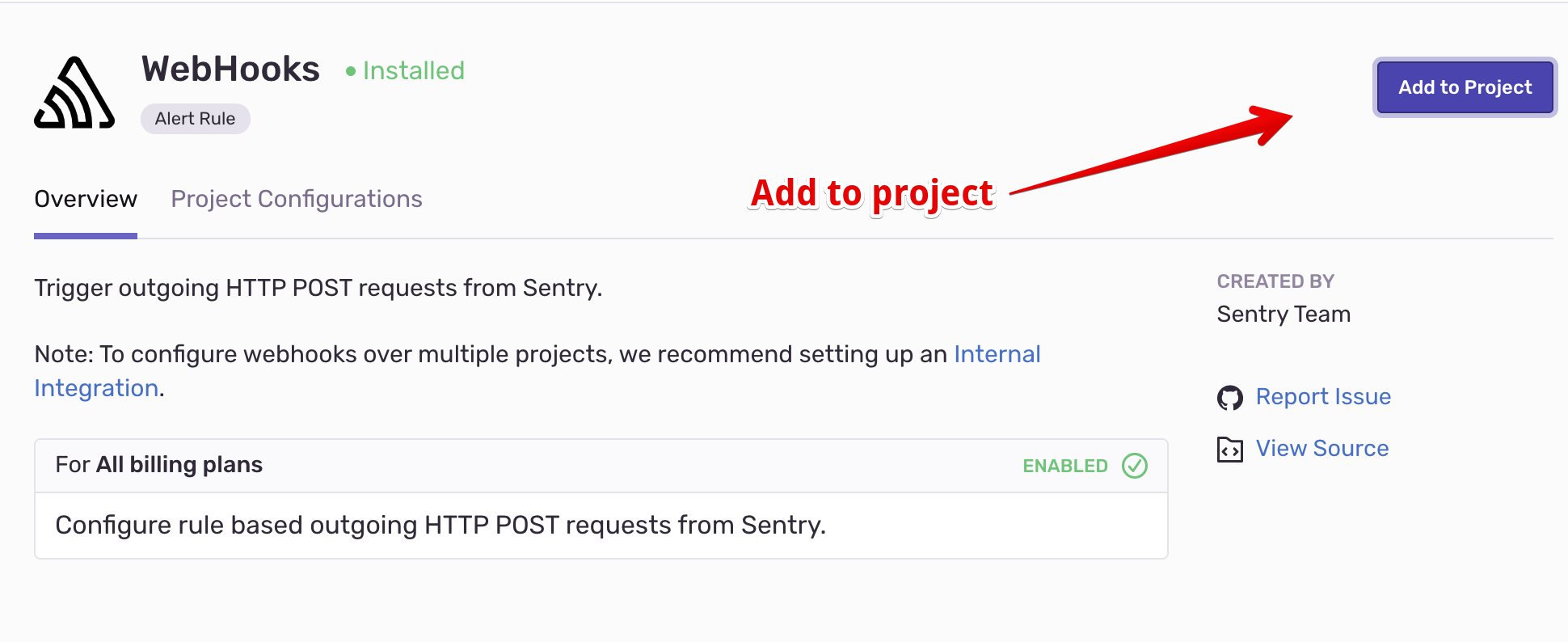
Task: Click the Sentry Team creator name
Action: [x=1283, y=315]
